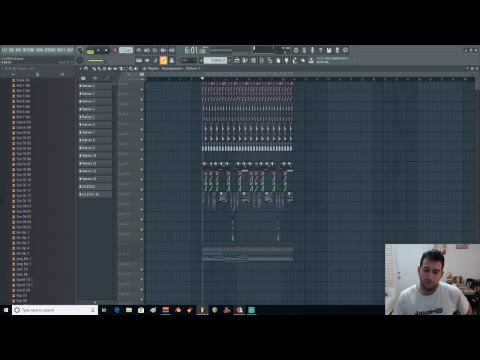Viewport: 480px width, 360px height.
Task: Select the blue paint tool in playlist
Action: point(99,69)
